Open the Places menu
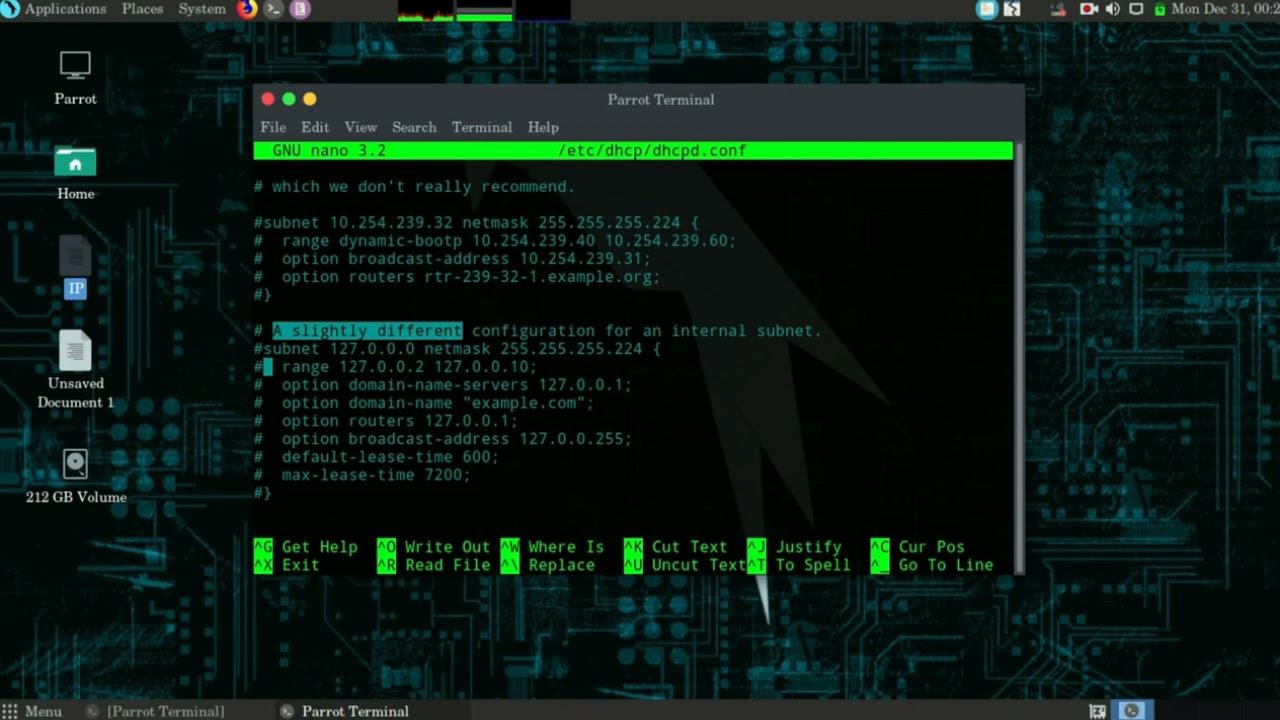 (142, 9)
